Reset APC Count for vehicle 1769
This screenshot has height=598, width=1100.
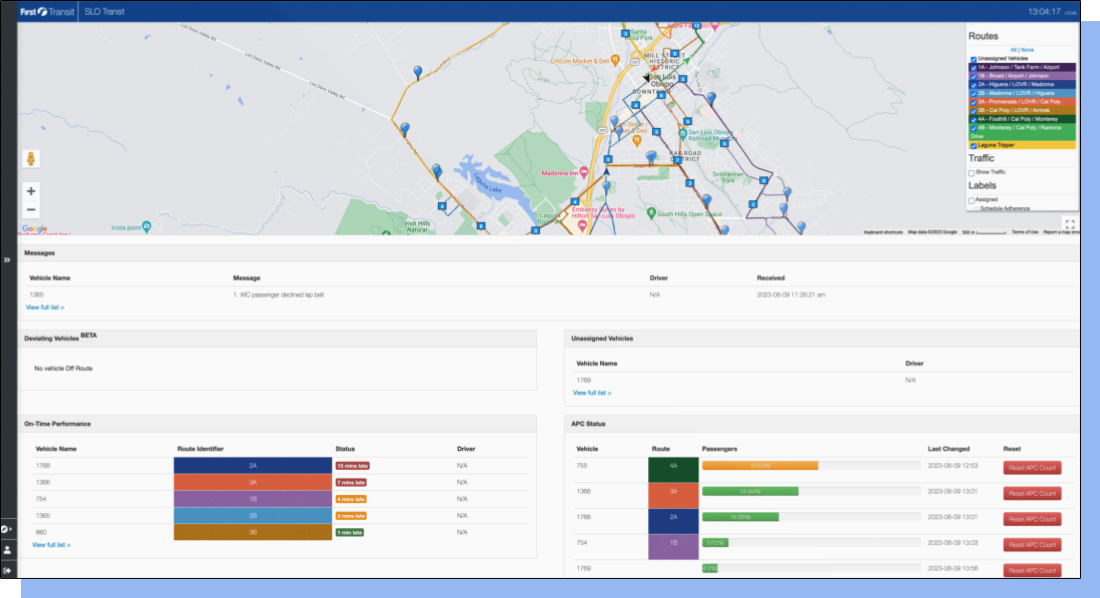pyautogui.click(x=1032, y=570)
